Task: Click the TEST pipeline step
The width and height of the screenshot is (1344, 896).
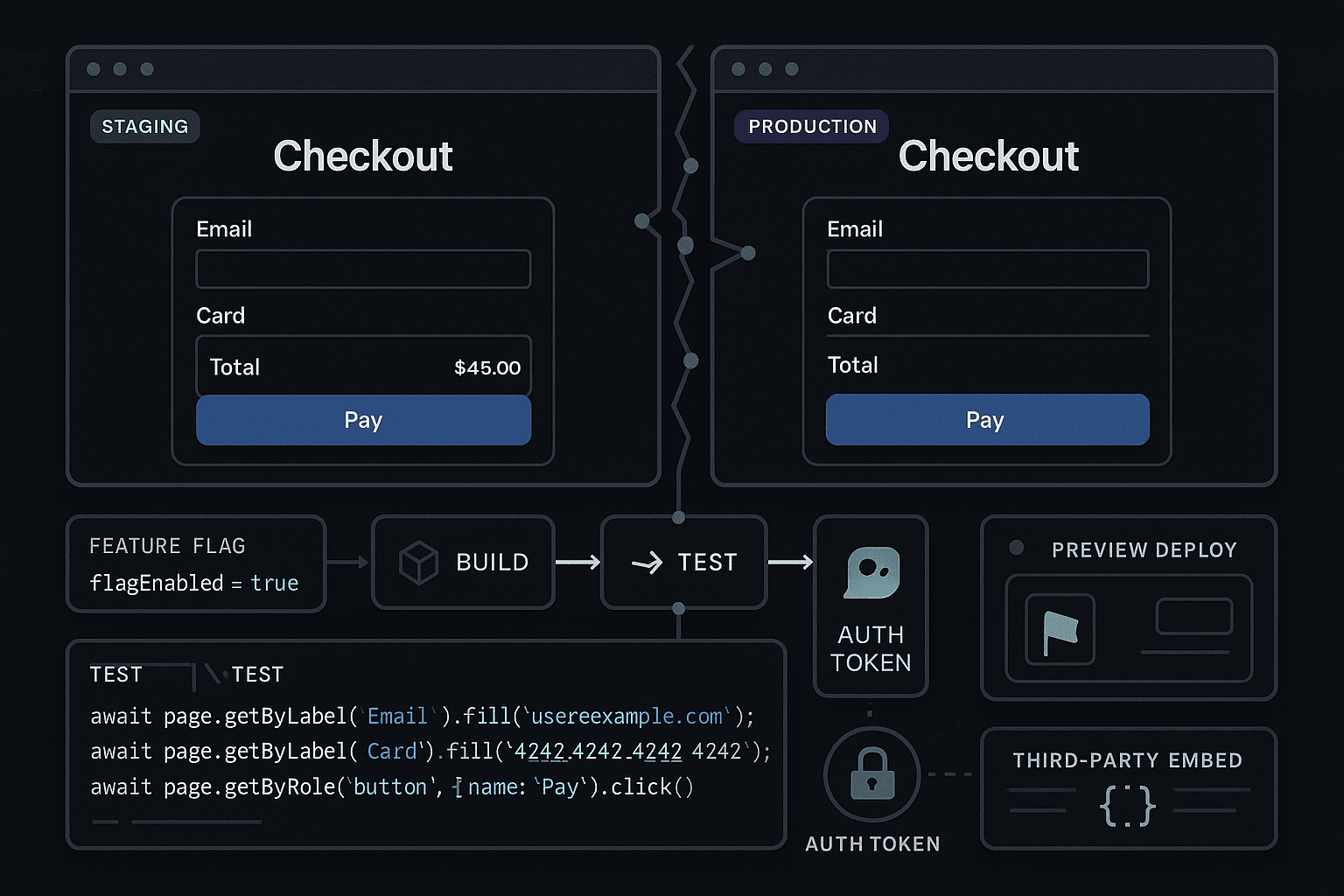Action: (684, 562)
